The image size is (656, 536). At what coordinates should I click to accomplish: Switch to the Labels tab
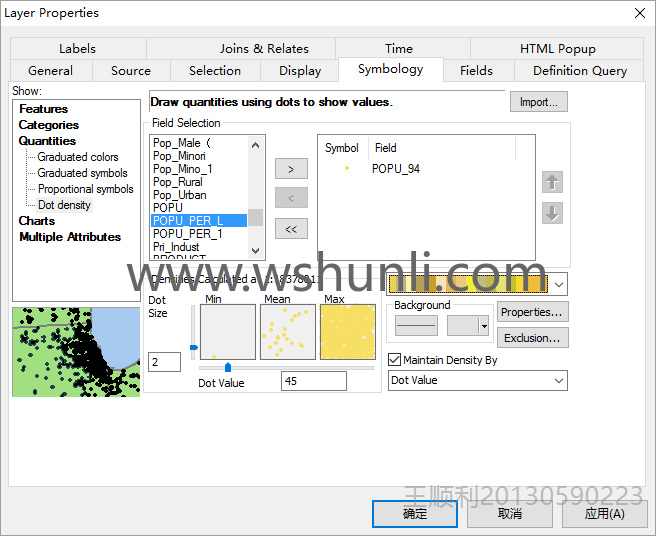point(77,49)
